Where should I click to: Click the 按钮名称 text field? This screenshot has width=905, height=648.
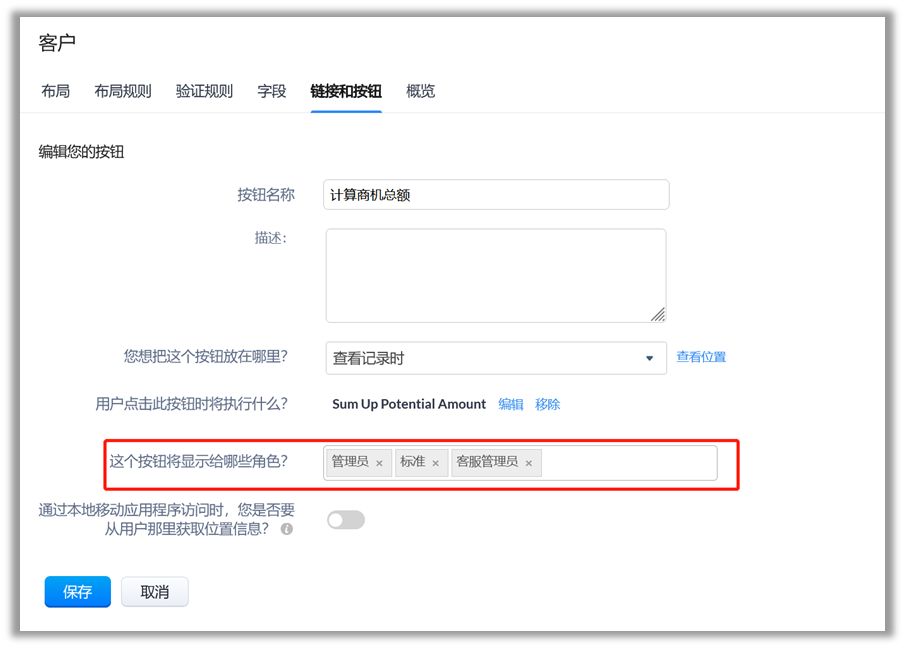click(x=497, y=195)
